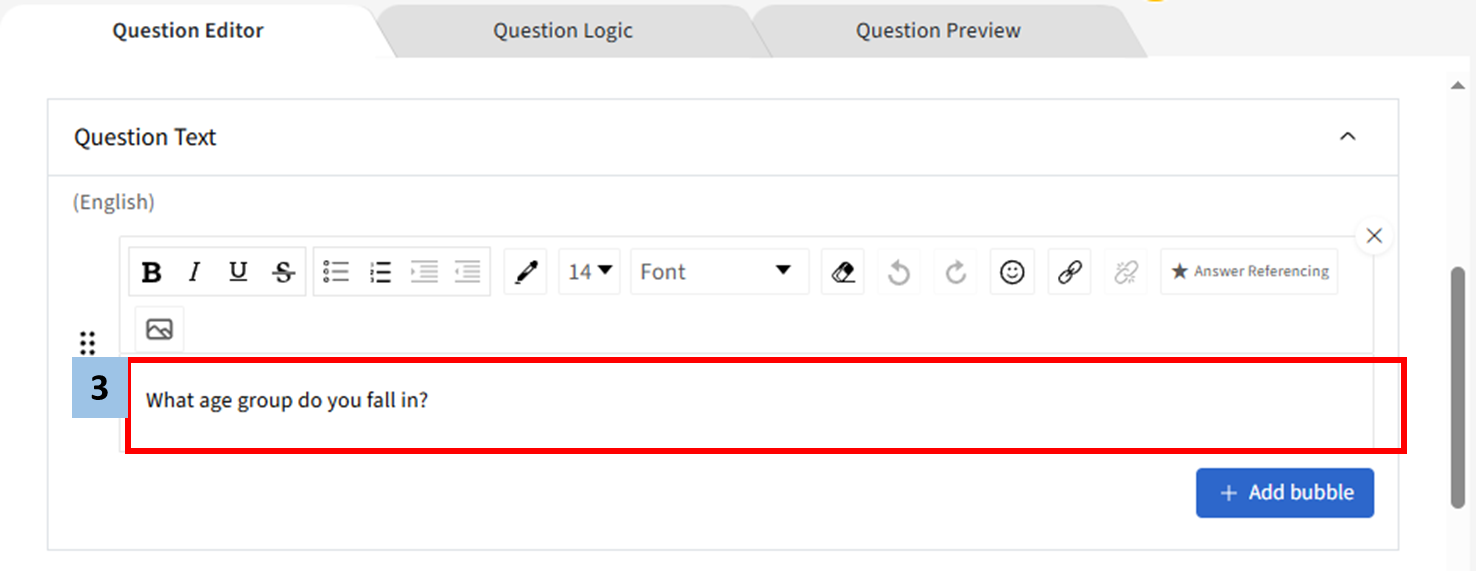
Task: Toggle bold text formatting
Action: point(152,272)
